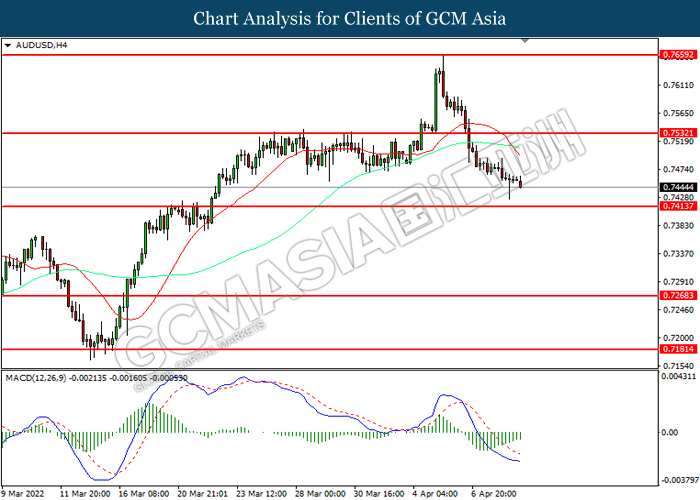The height and width of the screenshot is (500, 700).
Task: Click the 20 Mar 21:01 time label
Action: [x=202, y=493]
